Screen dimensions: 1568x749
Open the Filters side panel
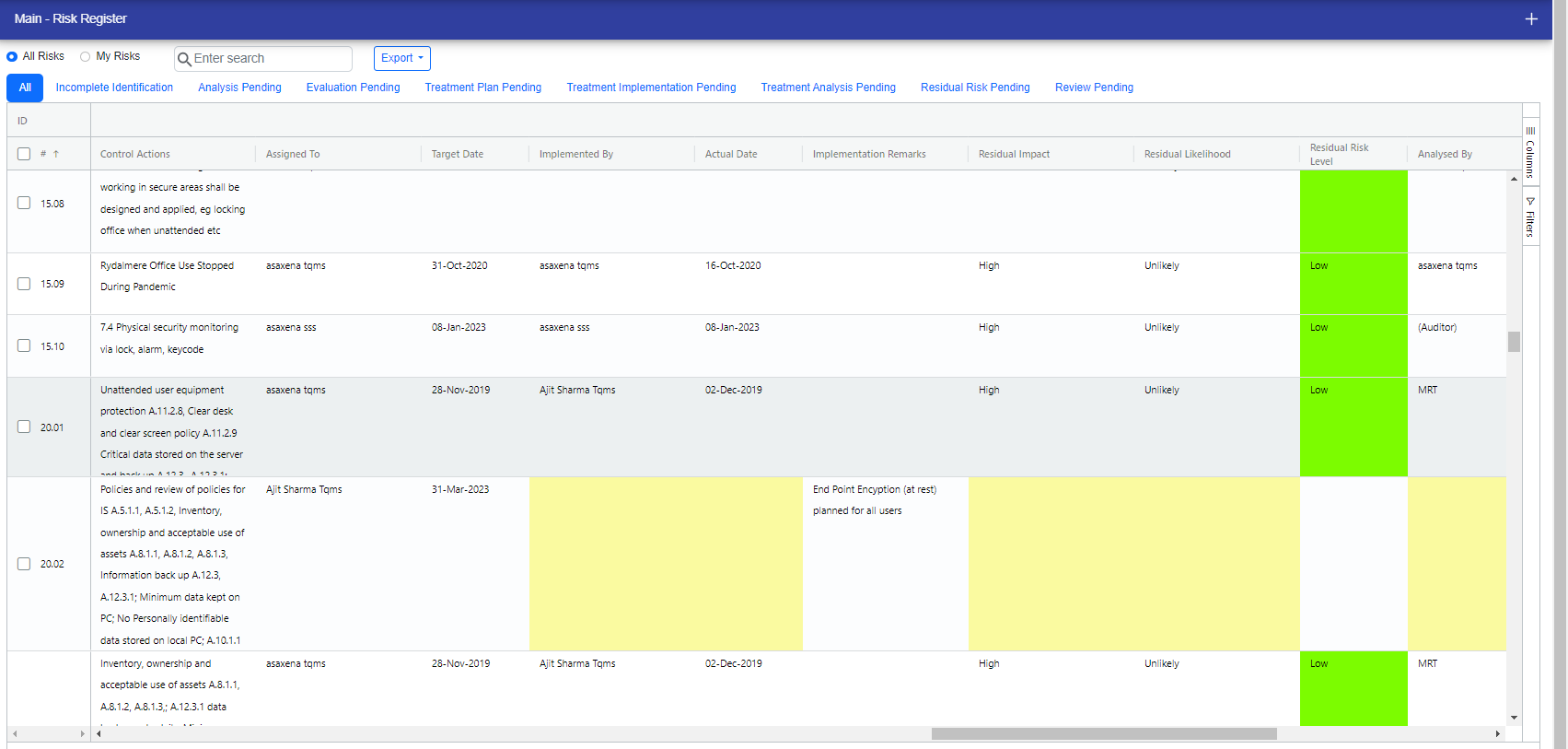pyautogui.click(x=1530, y=217)
